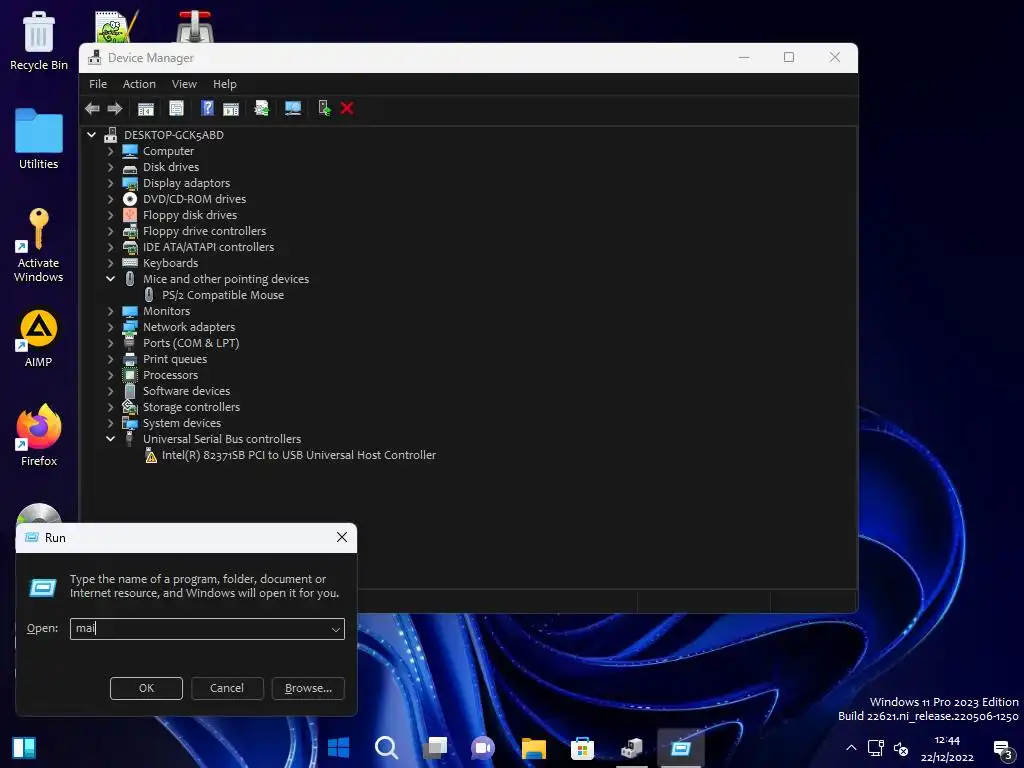Open Microsoft Store from the taskbar
The height and width of the screenshot is (768, 1024).
(x=582, y=748)
